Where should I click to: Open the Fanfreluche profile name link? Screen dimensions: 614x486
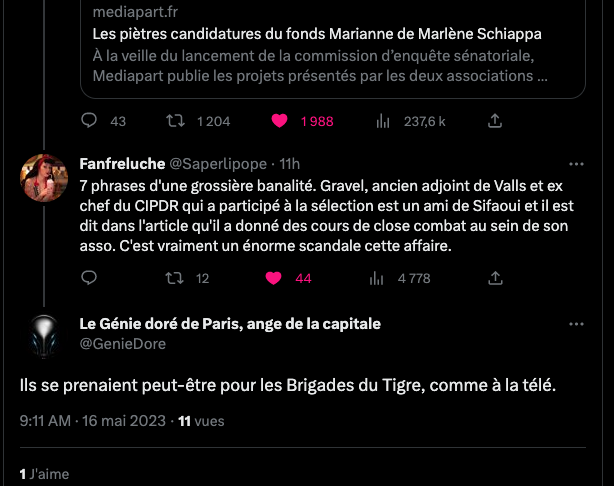coord(114,163)
